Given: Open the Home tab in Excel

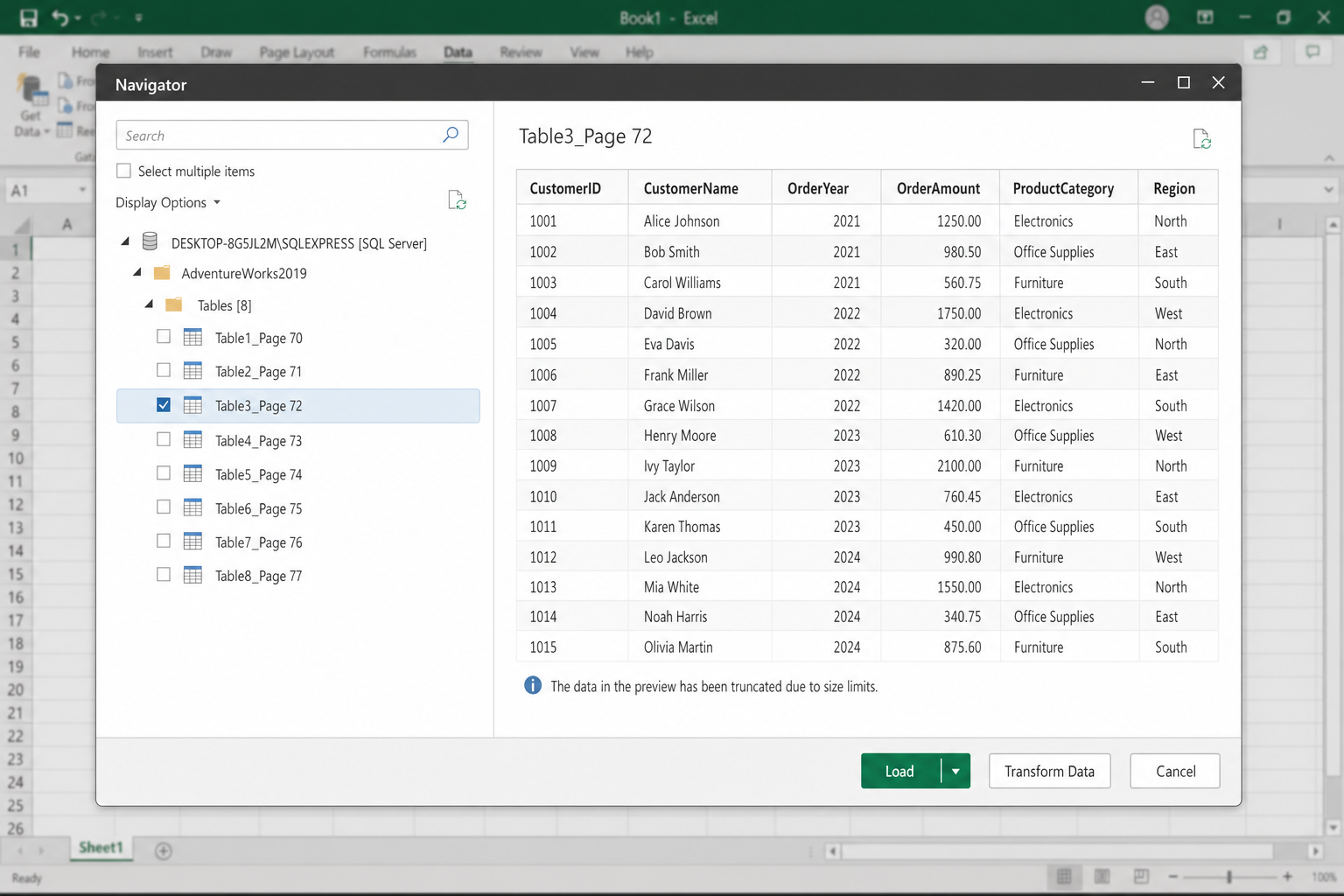Looking at the screenshot, I should (90, 52).
